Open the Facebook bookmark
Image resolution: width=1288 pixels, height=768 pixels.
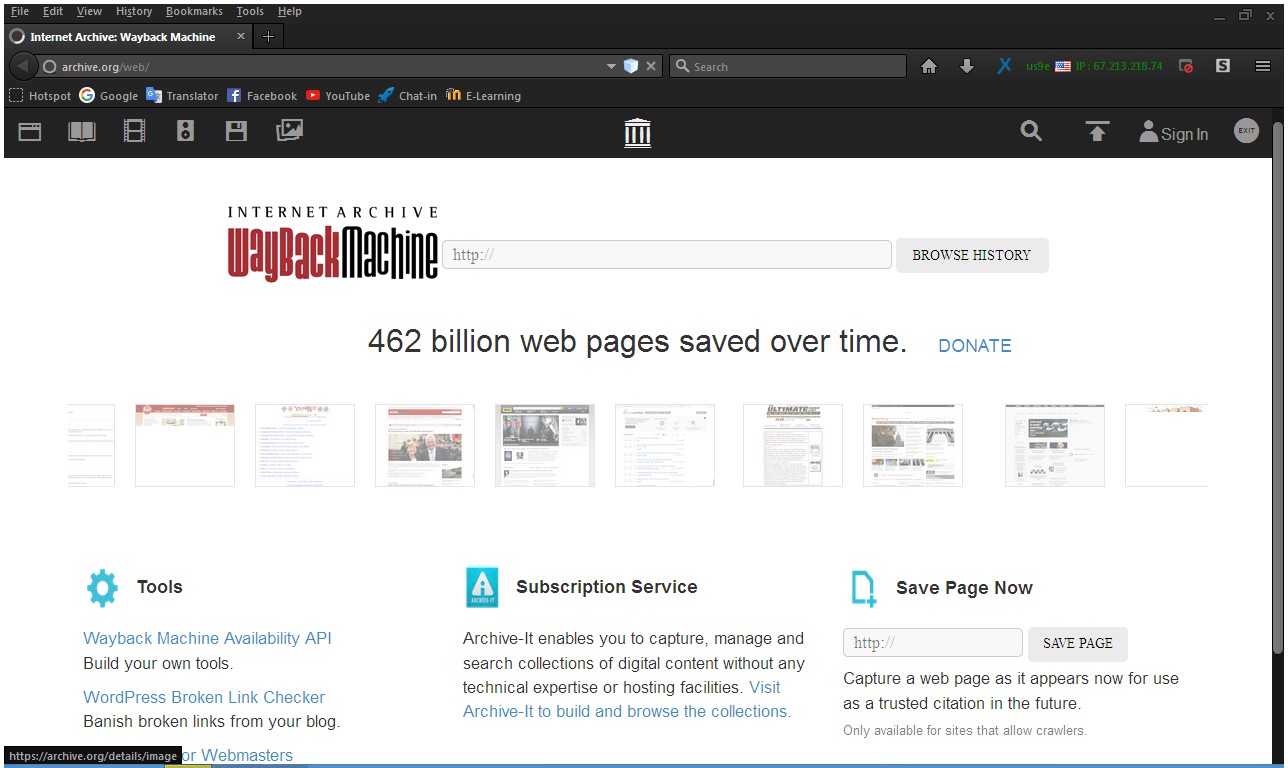tap(262, 96)
